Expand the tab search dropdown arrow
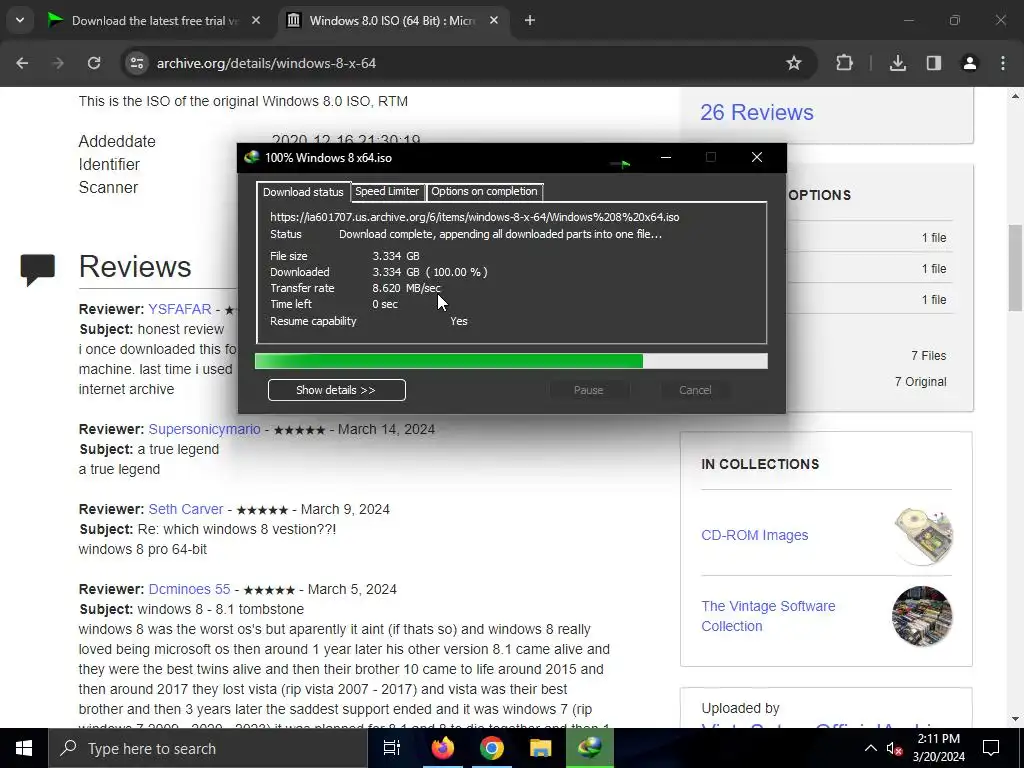The image size is (1024, 768). click(20, 21)
